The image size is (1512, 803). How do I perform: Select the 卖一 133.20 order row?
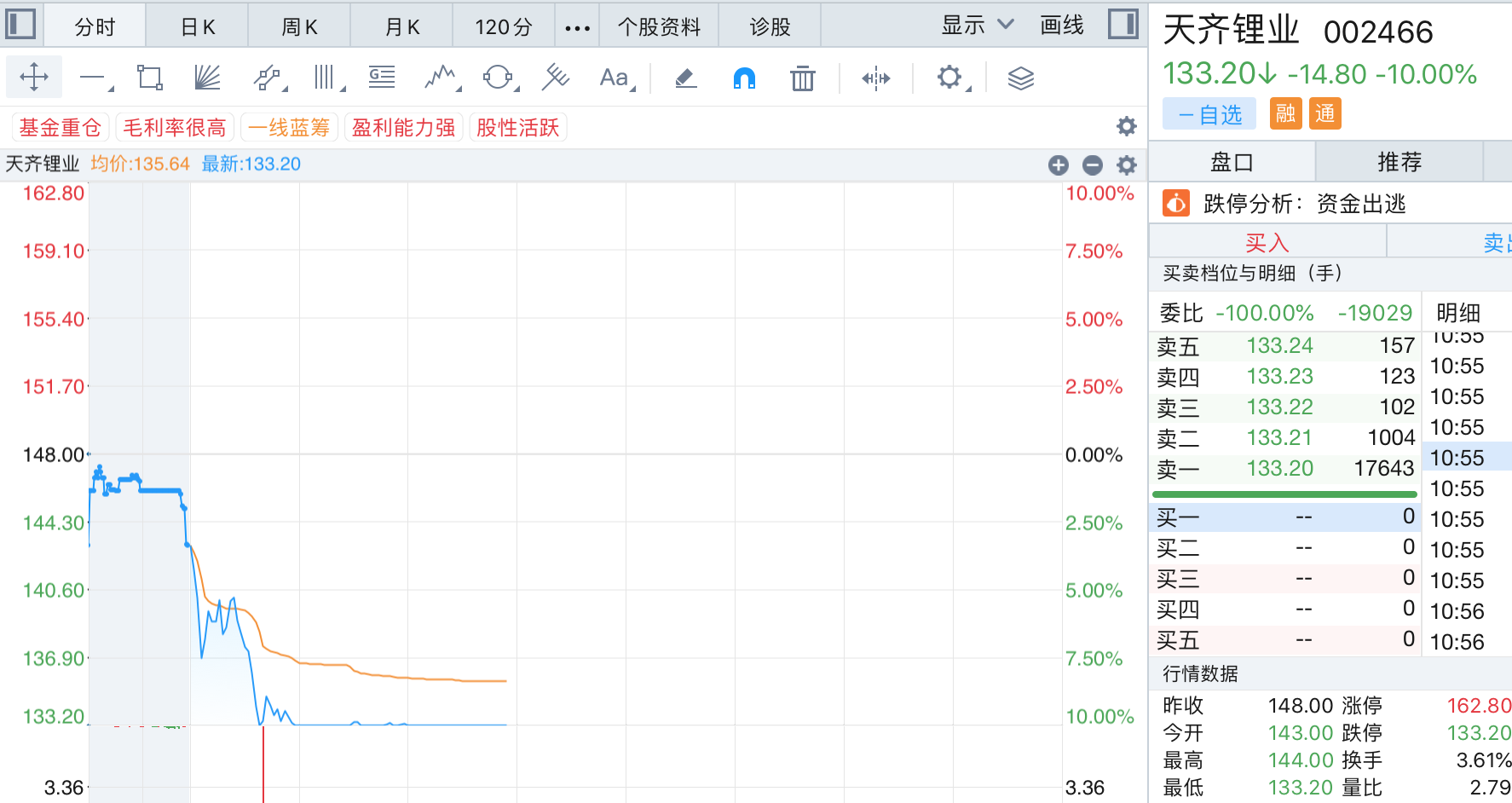[1285, 469]
